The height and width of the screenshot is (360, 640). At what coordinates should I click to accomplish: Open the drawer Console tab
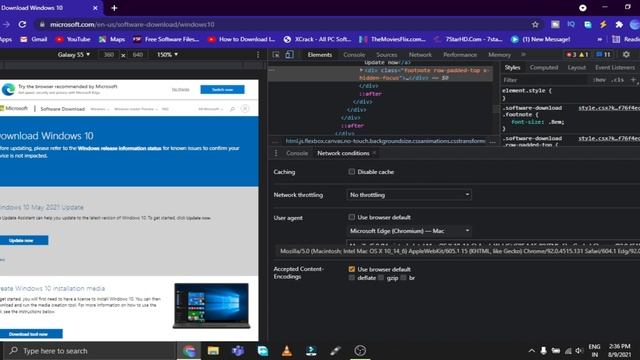297,153
